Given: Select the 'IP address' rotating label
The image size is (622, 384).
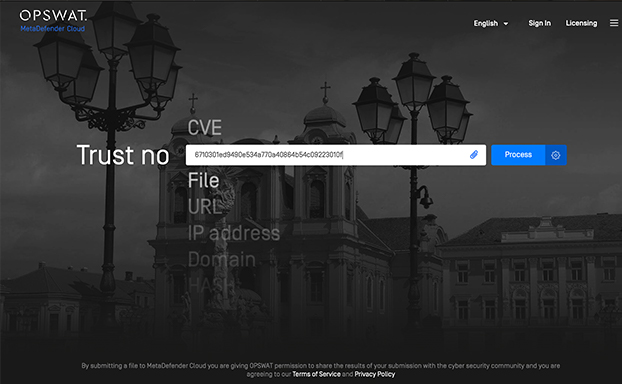Looking at the screenshot, I should (234, 233).
